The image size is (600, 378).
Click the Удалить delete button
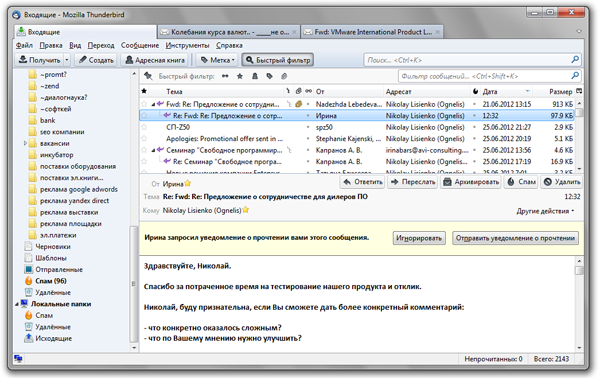[562, 182]
